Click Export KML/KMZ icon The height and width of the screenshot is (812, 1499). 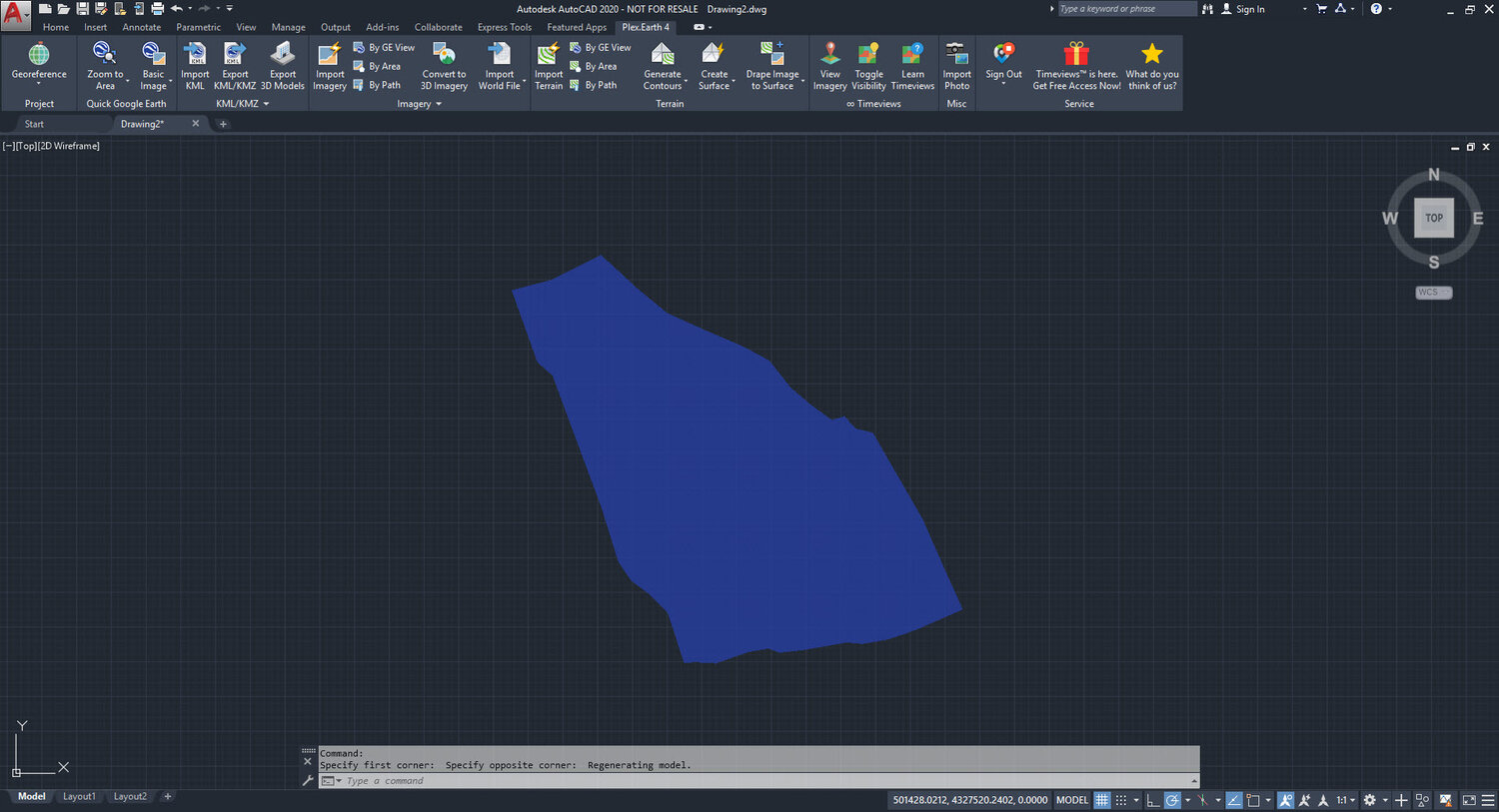[x=235, y=54]
